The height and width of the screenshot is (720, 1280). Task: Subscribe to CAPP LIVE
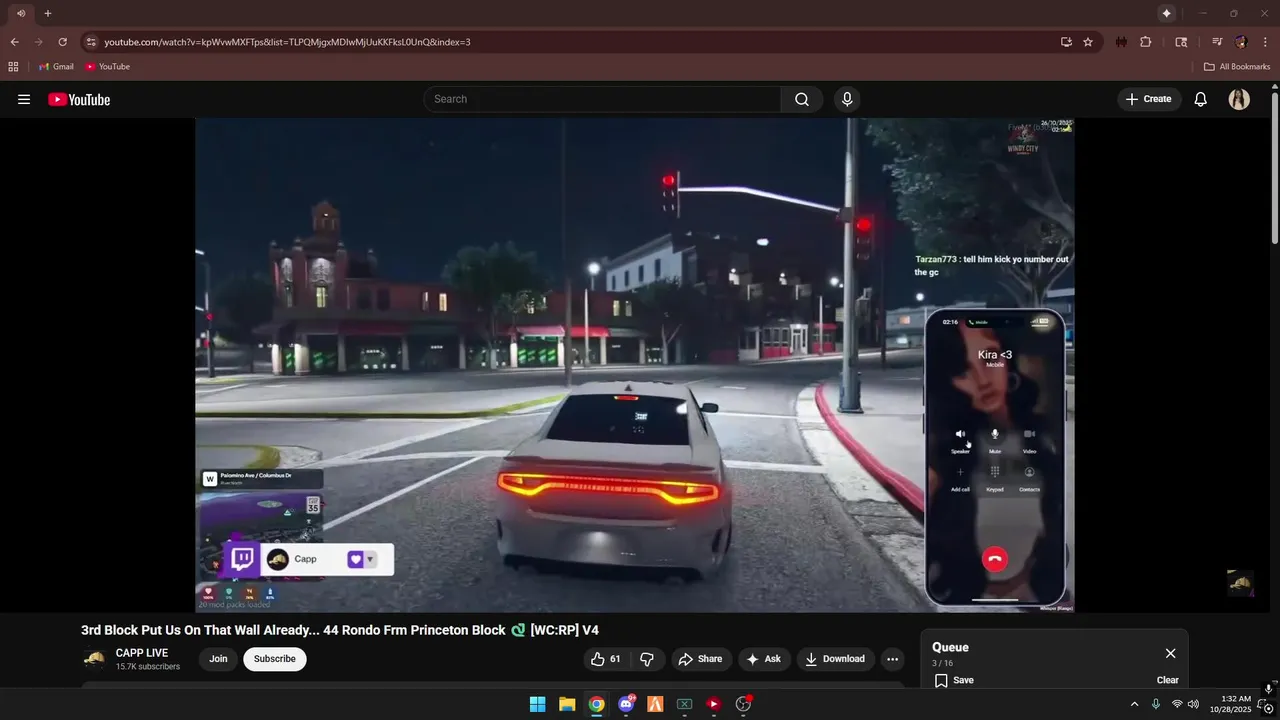[x=275, y=659]
